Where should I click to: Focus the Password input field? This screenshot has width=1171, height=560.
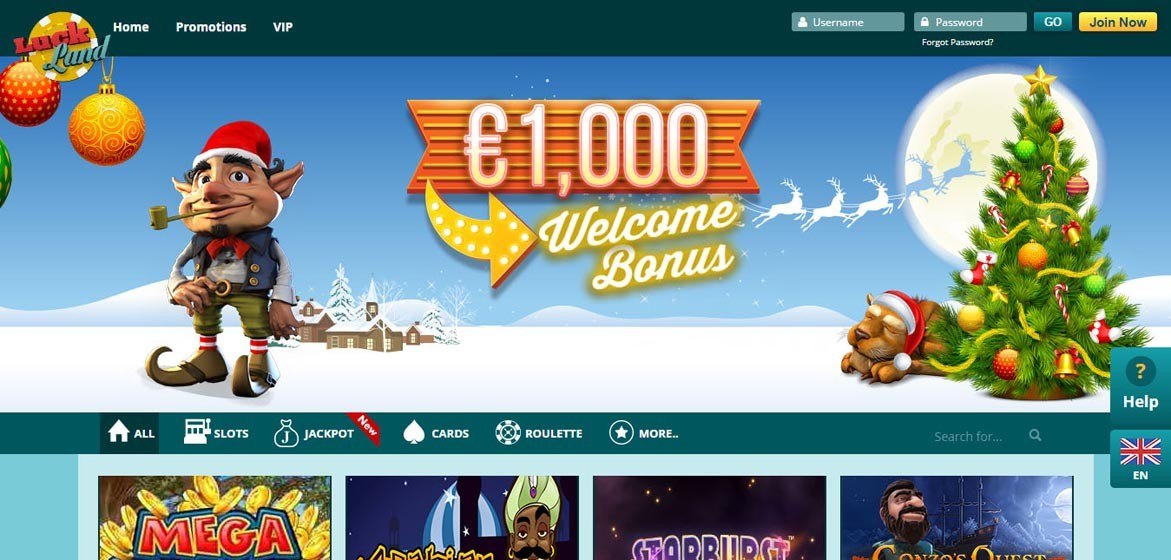tap(970, 22)
